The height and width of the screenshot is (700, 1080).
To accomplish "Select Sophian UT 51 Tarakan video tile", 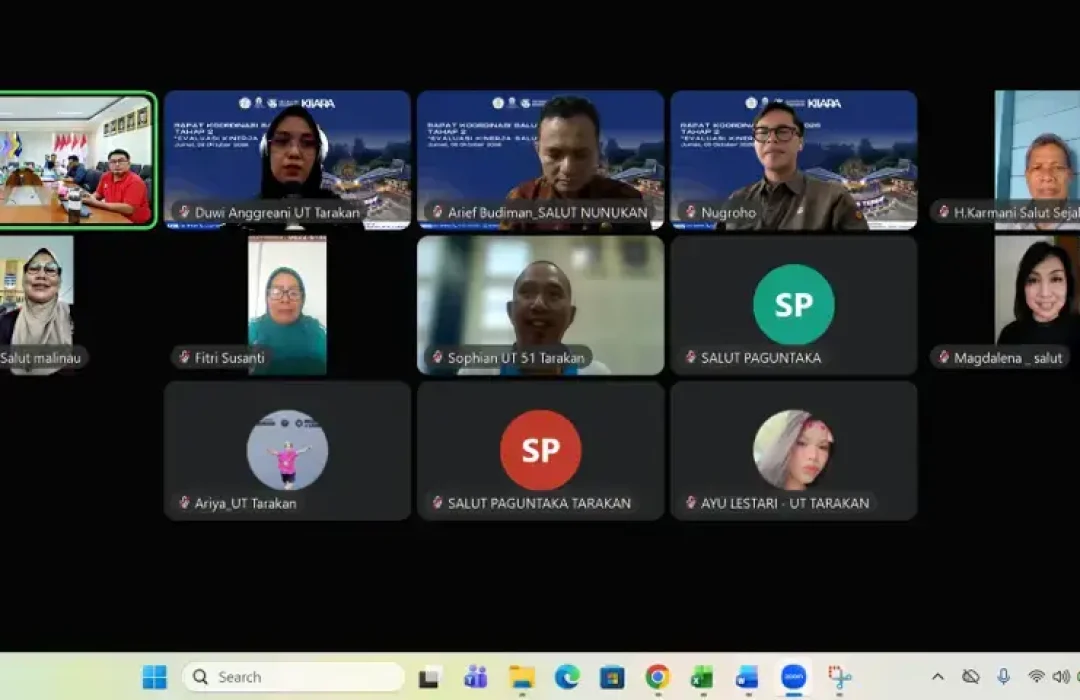I will 541,305.
